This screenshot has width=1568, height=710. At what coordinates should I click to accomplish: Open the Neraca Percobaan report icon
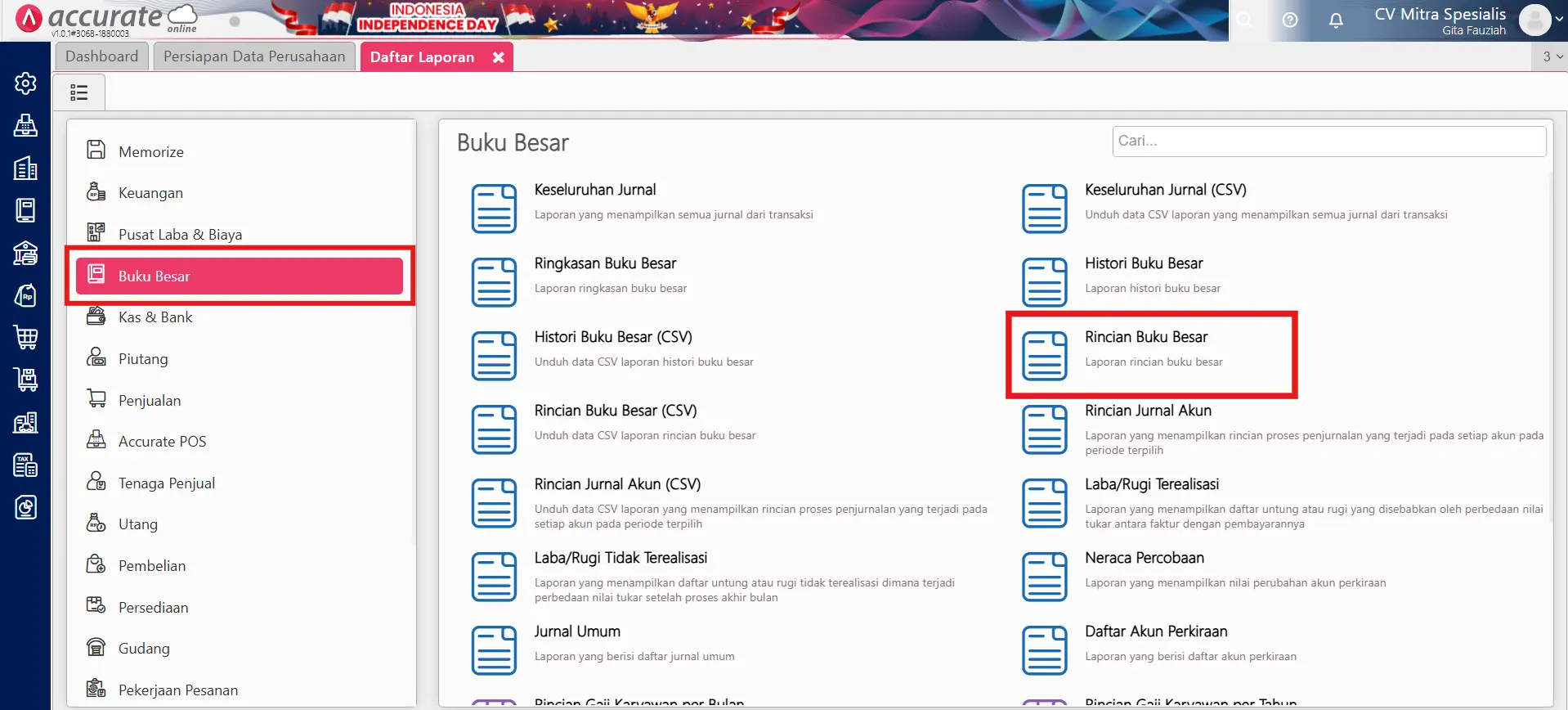[x=1044, y=577]
